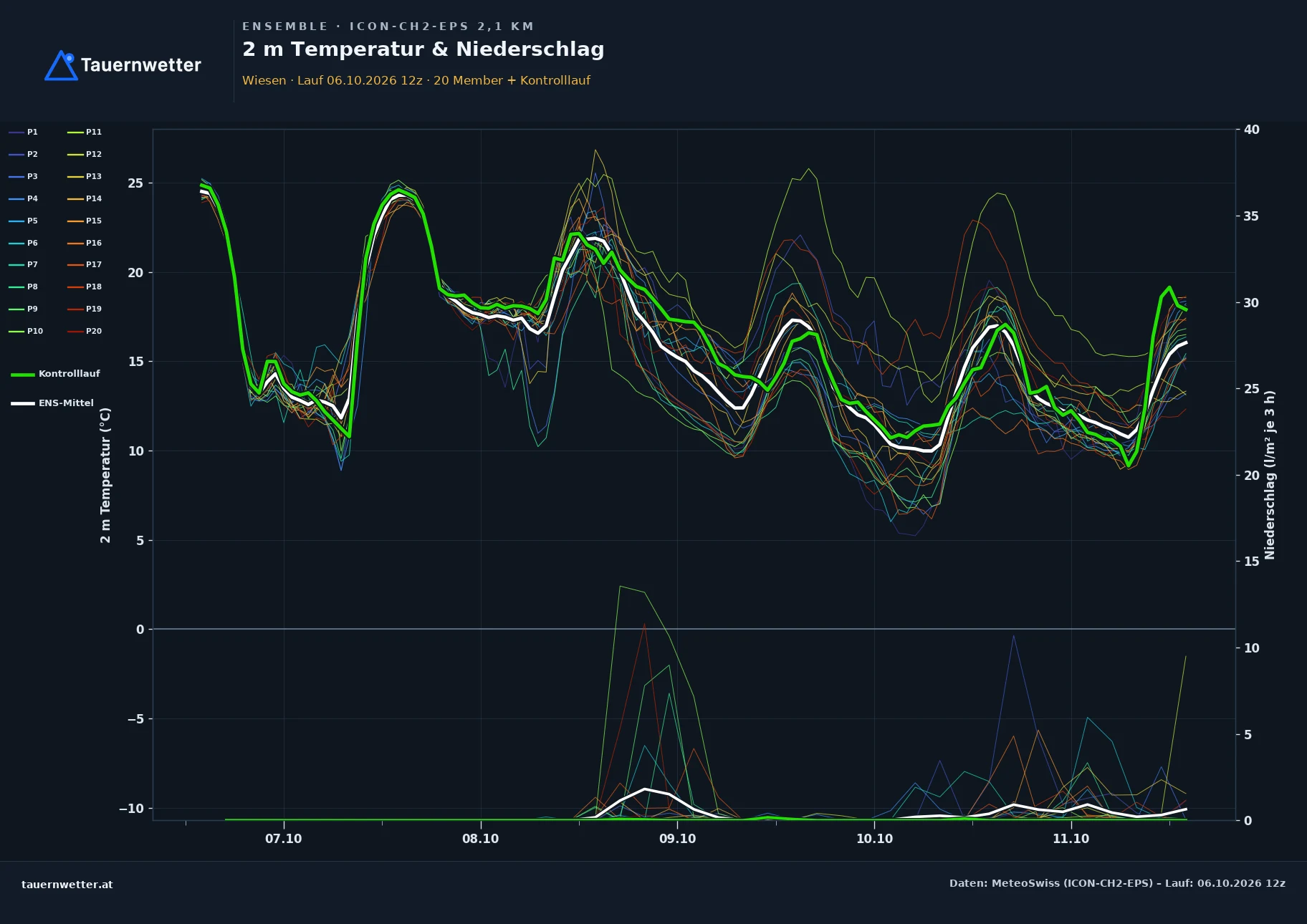
Task: Select the P8 legend entry
Action: tap(24, 287)
